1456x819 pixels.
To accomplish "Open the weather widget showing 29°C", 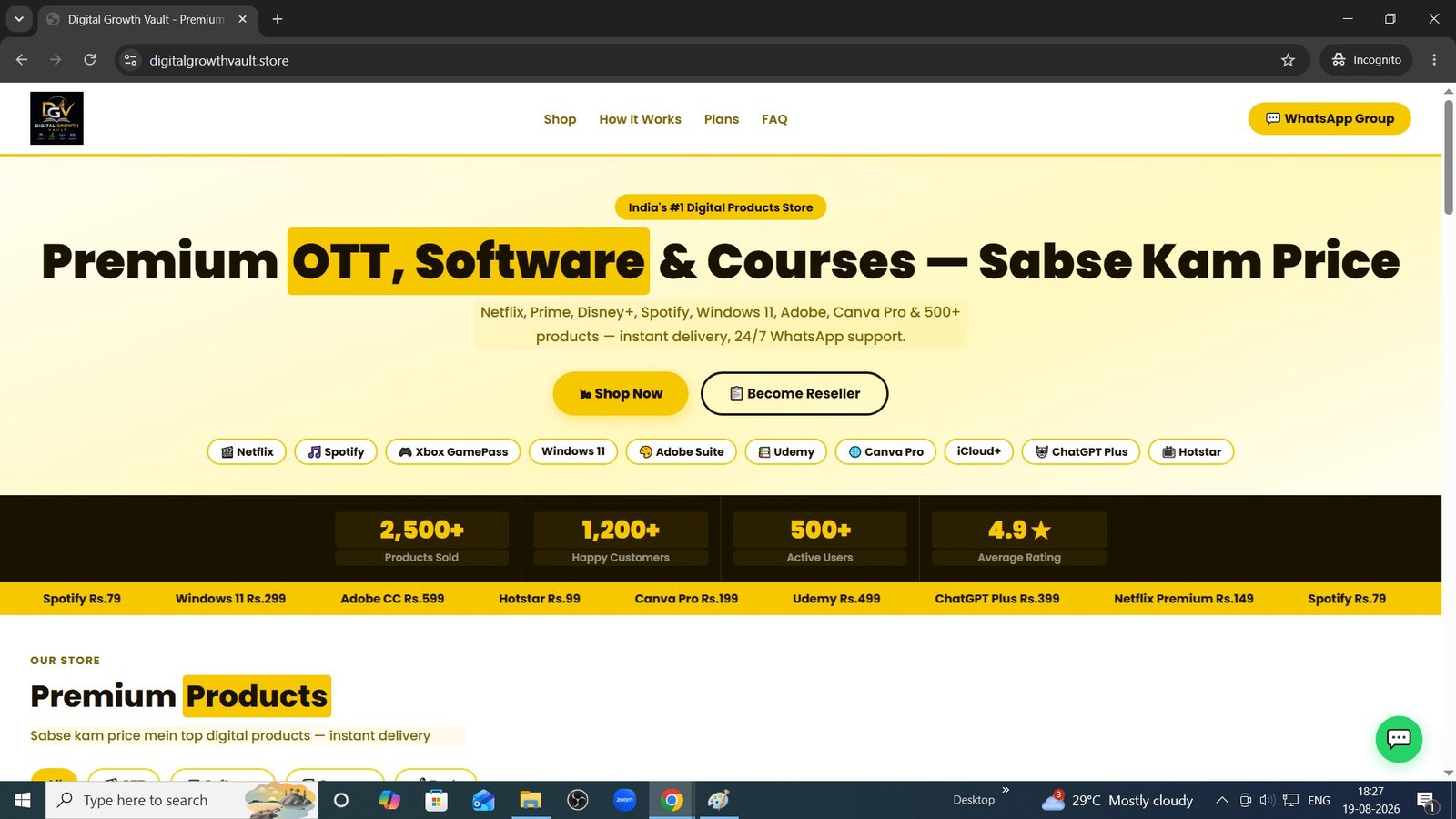I will pos(1117,800).
